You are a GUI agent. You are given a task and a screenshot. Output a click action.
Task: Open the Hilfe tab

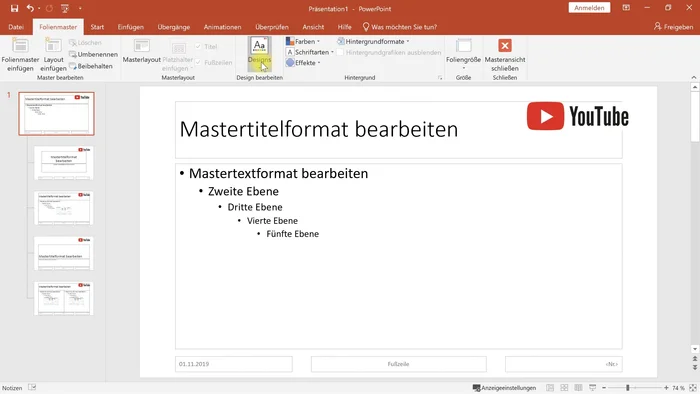tap(344, 27)
